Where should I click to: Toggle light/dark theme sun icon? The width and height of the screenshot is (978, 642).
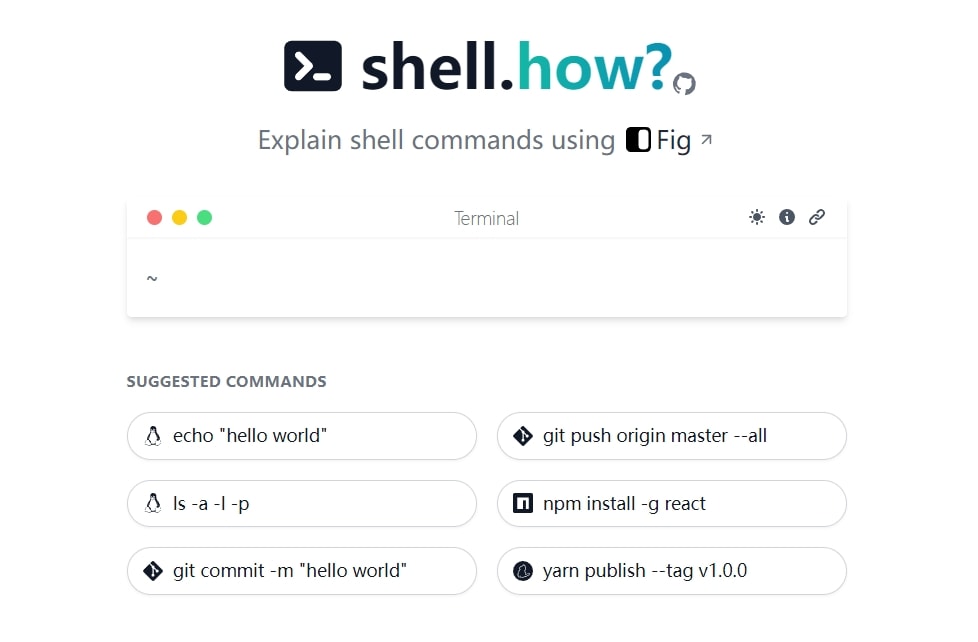[757, 217]
